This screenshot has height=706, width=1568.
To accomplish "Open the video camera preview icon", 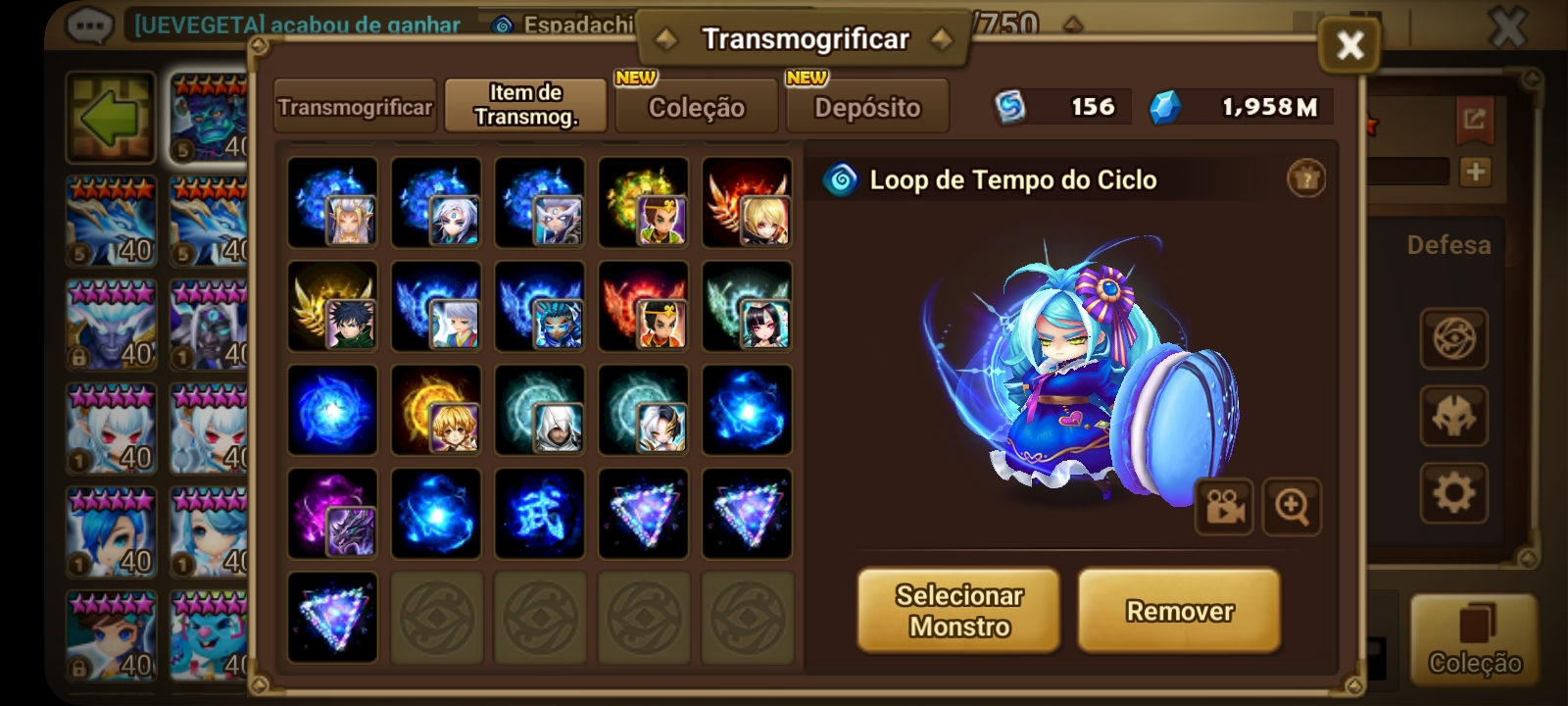I will [1224, 506].
